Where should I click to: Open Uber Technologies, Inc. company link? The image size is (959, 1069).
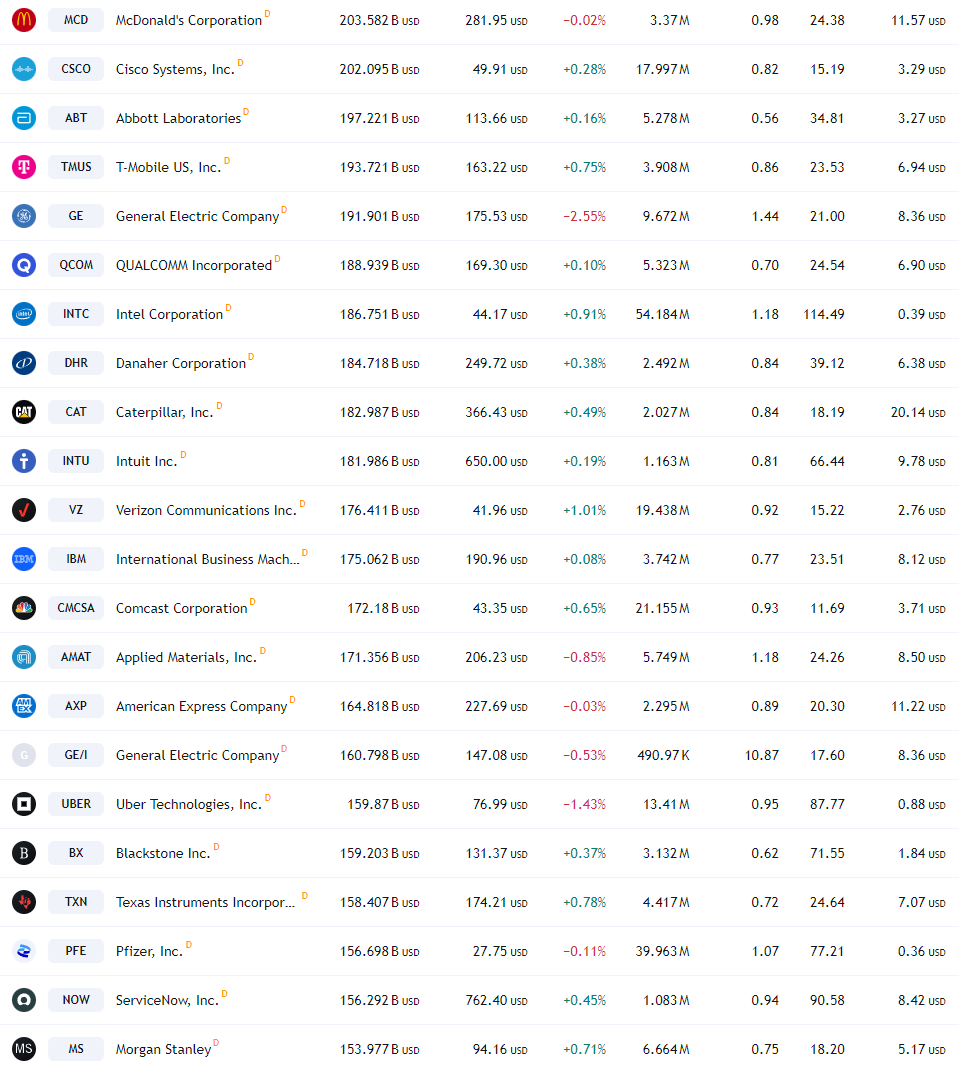click(189, 804)
